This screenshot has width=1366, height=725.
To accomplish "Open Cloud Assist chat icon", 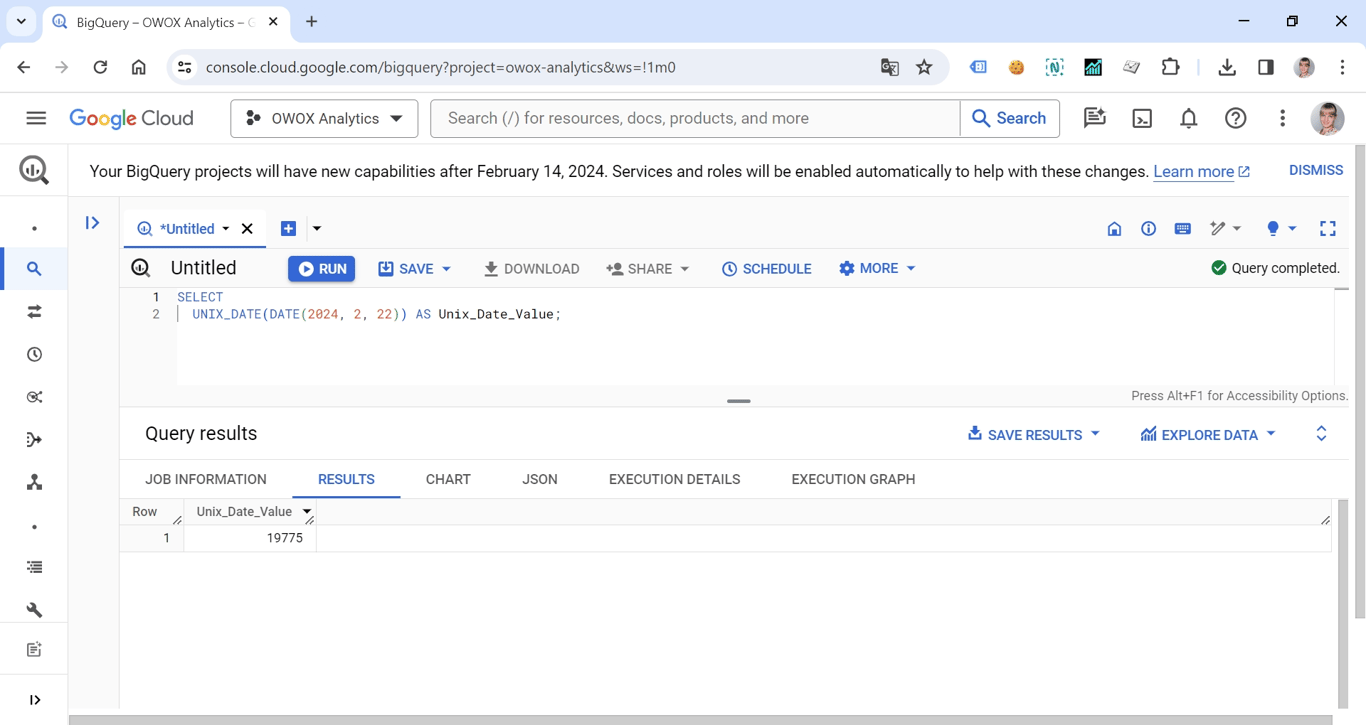I will click(x=1095, y=118).
